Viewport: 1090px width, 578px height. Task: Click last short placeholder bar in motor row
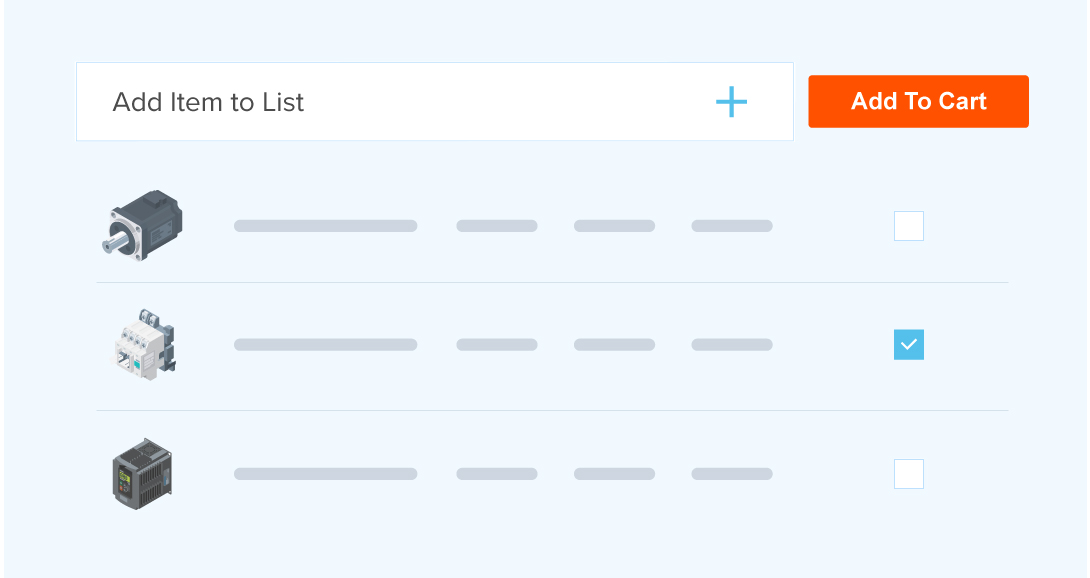click(732, 226)
